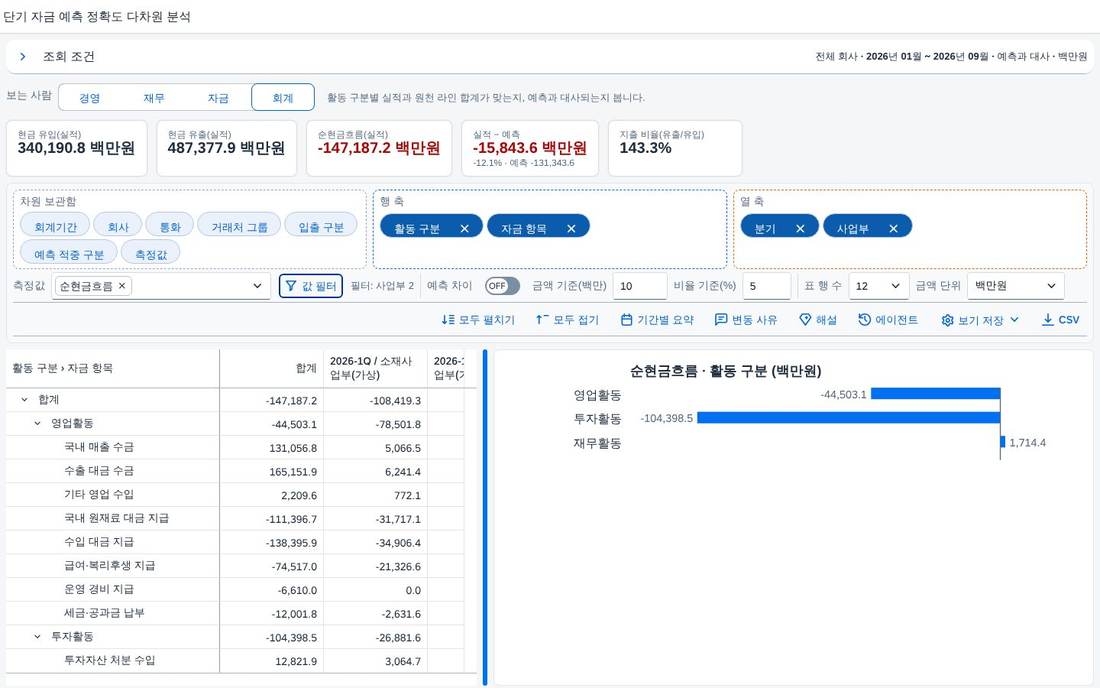1100x688 pixels.
Task: Collapse the 영업활동 tree row
Action: tap(37, 424)
